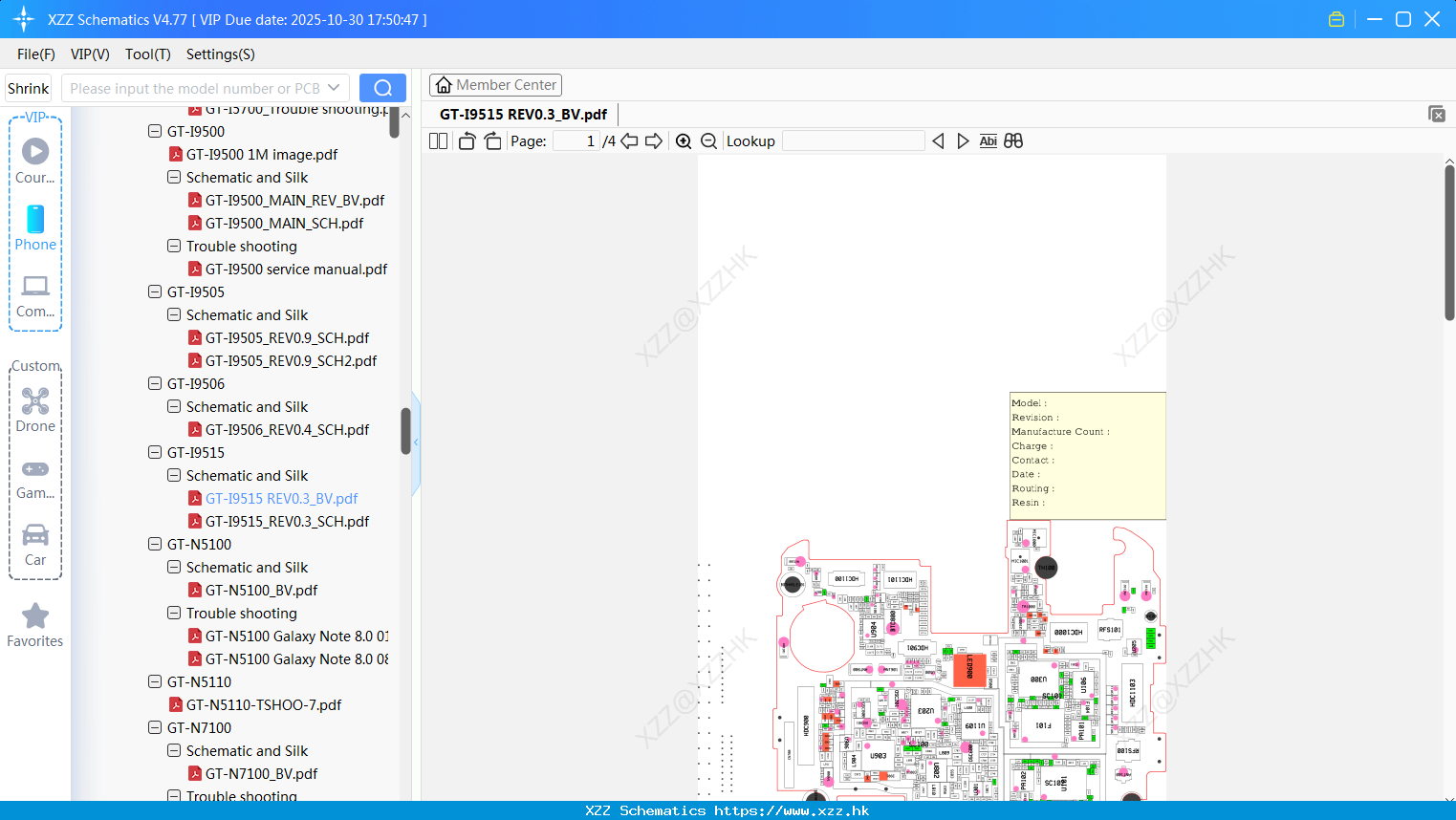Select the GT-I9515 REV0.3_BV.pdf tab
The height and width of the screenshot is (820, 1456).
click(x=523, y=114)
